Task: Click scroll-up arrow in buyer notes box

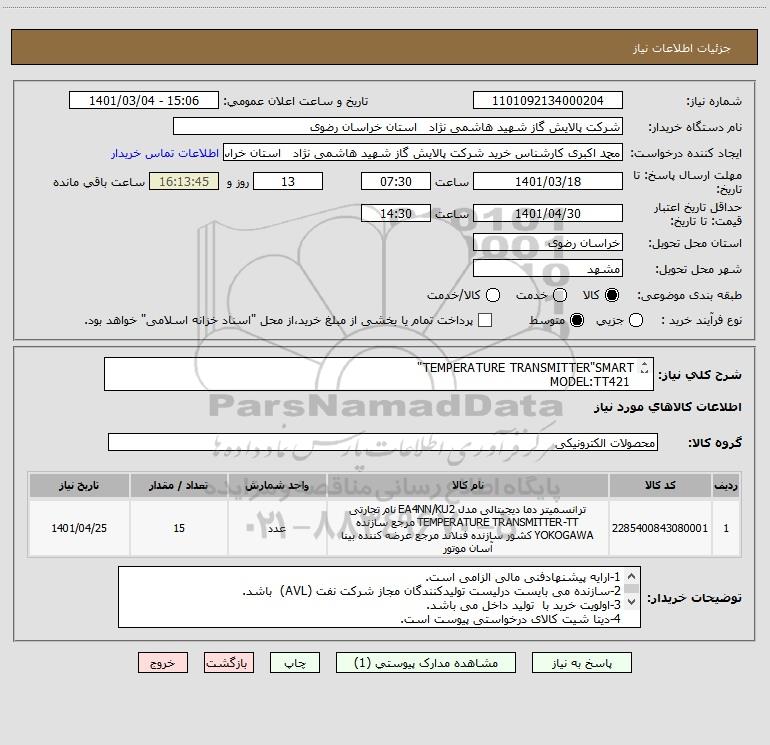Action: pos(632,576)
